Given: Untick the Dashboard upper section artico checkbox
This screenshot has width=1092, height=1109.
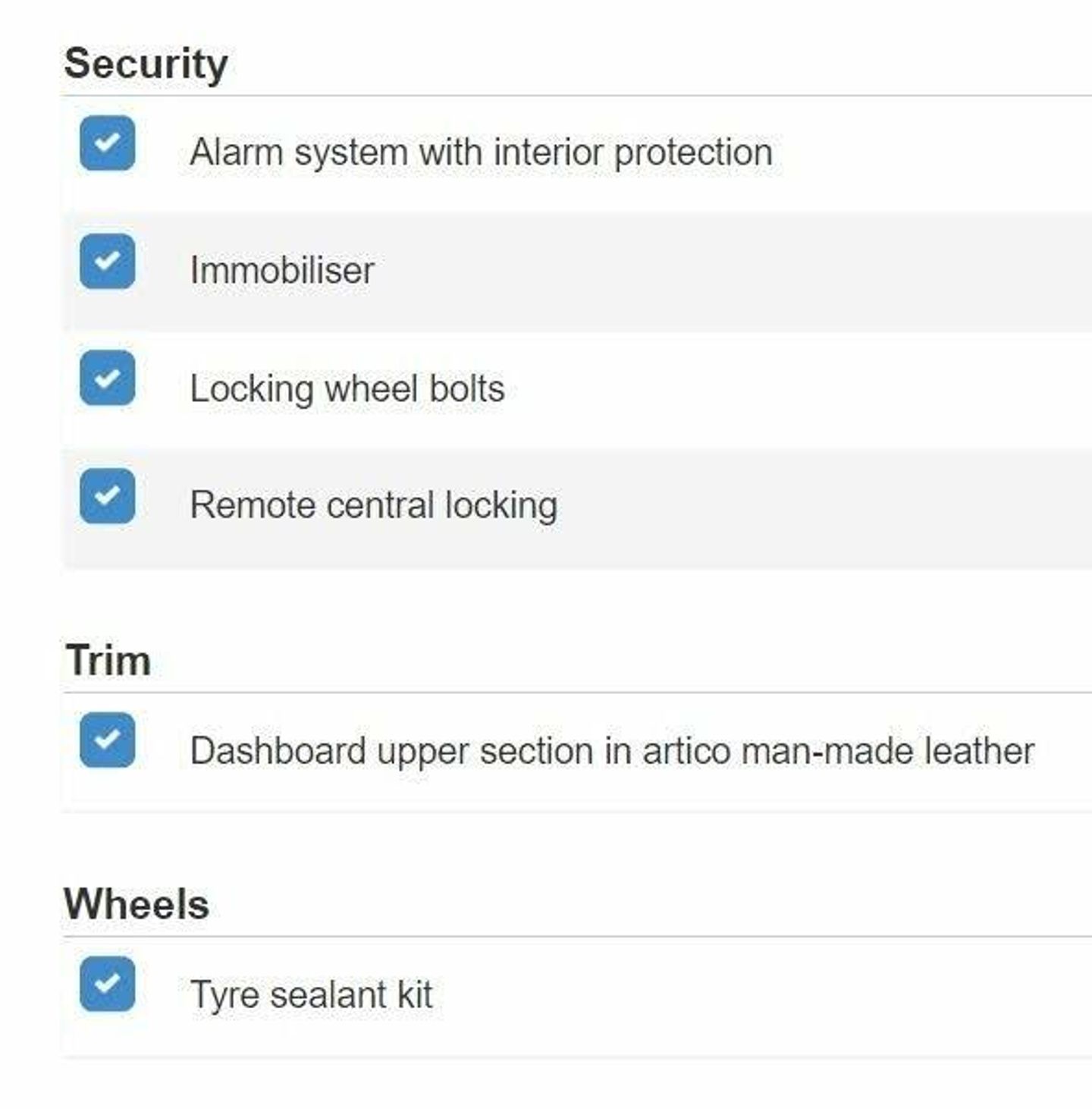Looking at the screenshot, I should point(107,740).
